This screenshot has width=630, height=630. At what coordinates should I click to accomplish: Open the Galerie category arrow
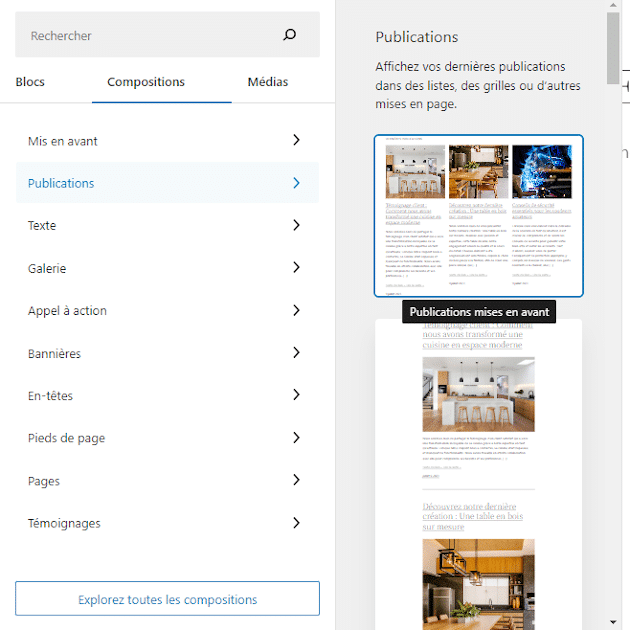pyautogui.click(x=296, y=268)
